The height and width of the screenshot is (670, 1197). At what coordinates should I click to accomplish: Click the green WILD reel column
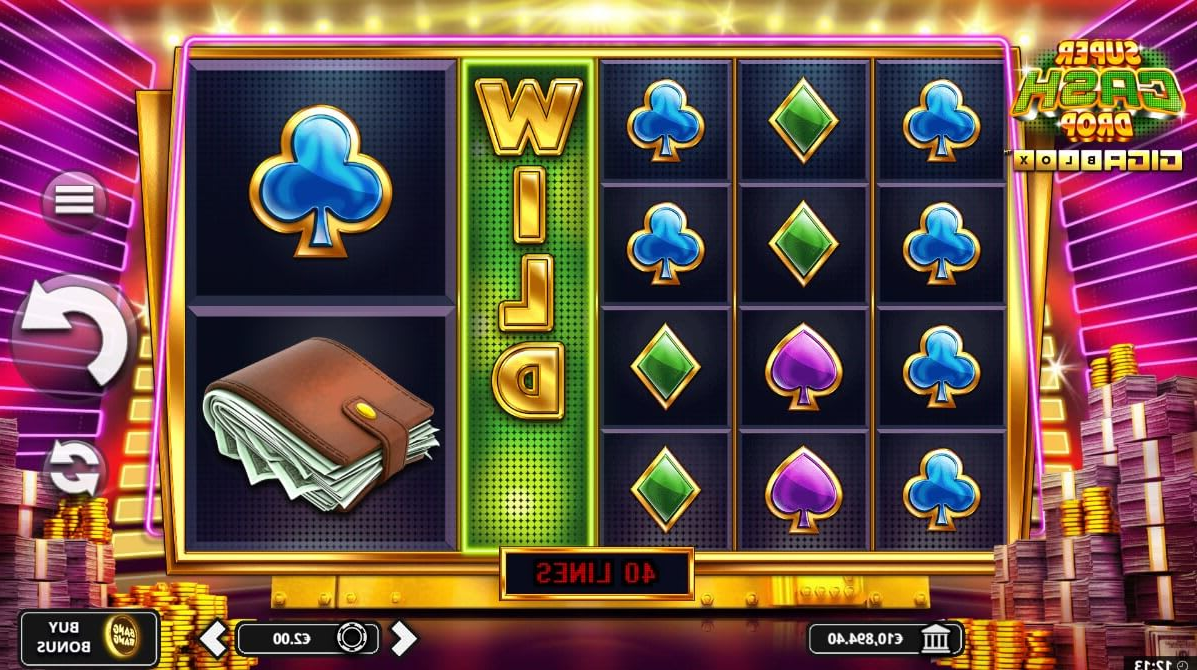(528, 304)
